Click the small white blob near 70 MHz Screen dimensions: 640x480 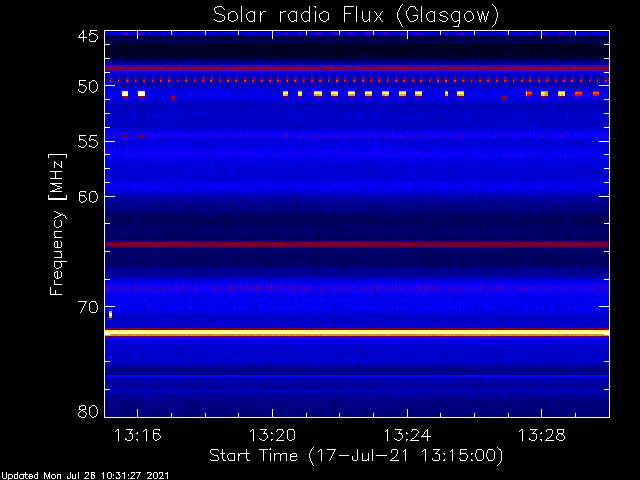(x=110, y=314)
